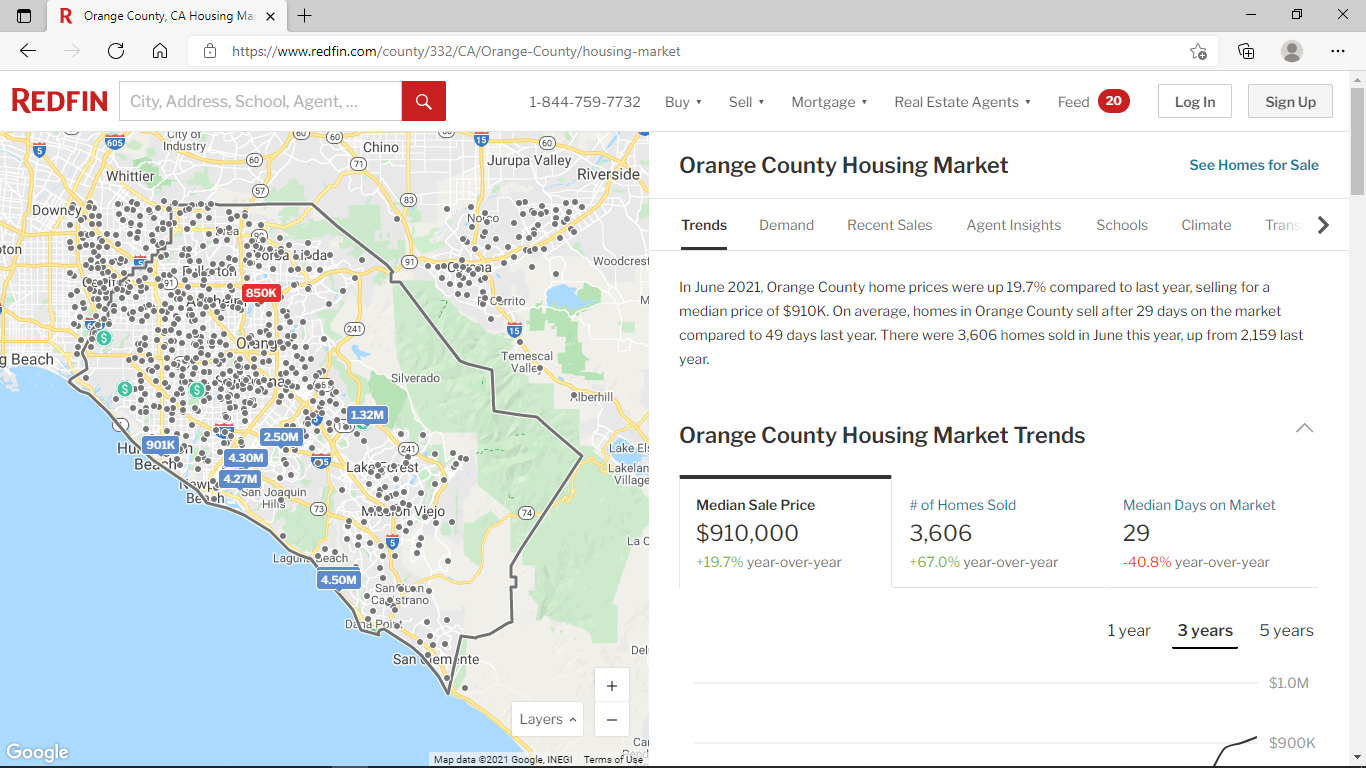Open the browser profile avatar
The width and height of the screenshot is (1366, 768).
pos(1292,51)
